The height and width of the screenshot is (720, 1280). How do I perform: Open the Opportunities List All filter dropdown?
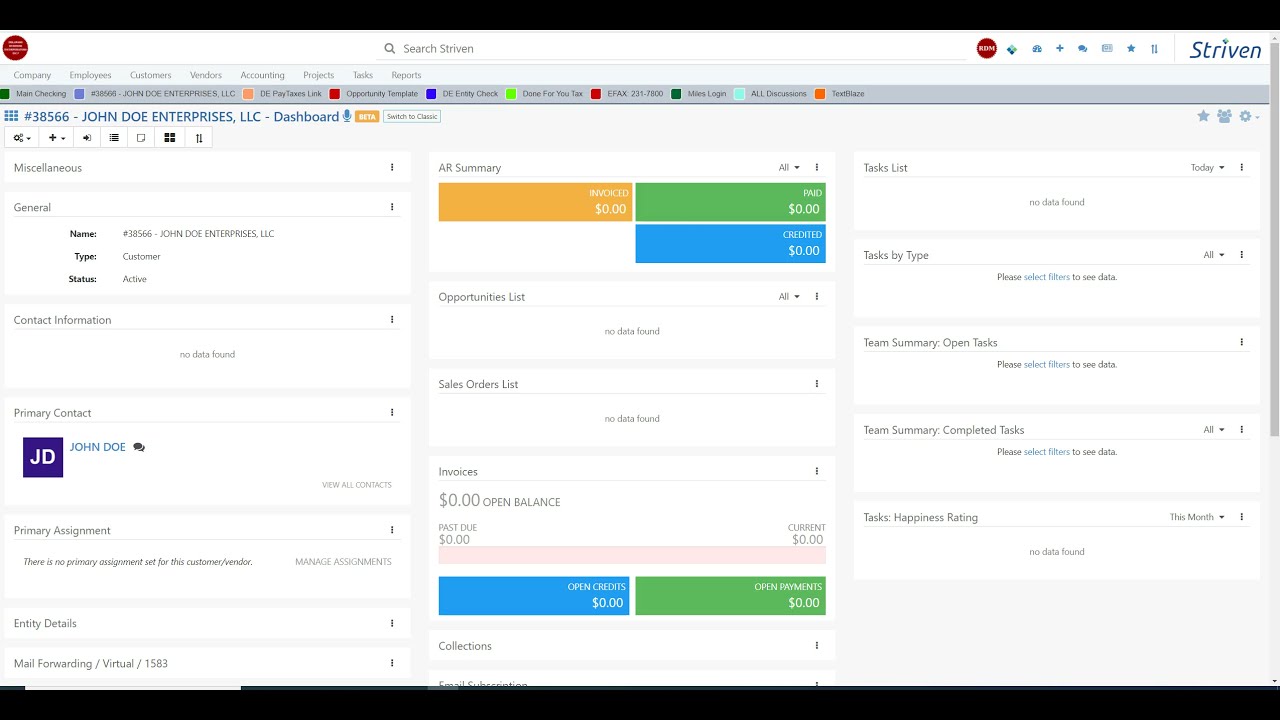[789, 297]
